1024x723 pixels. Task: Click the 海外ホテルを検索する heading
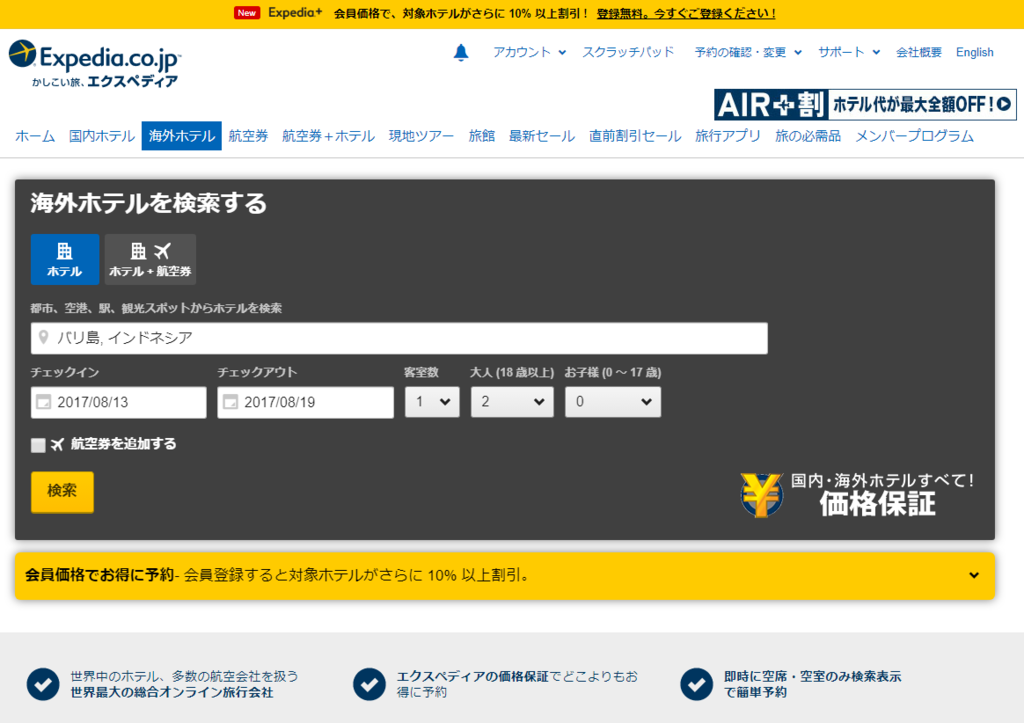(148, 203)
